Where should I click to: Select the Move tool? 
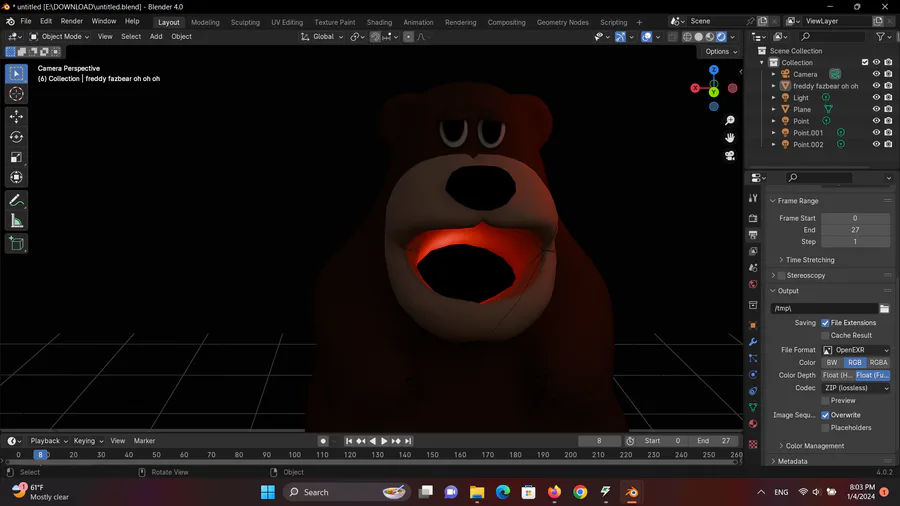pyautogui.click(x=16, y=116)
